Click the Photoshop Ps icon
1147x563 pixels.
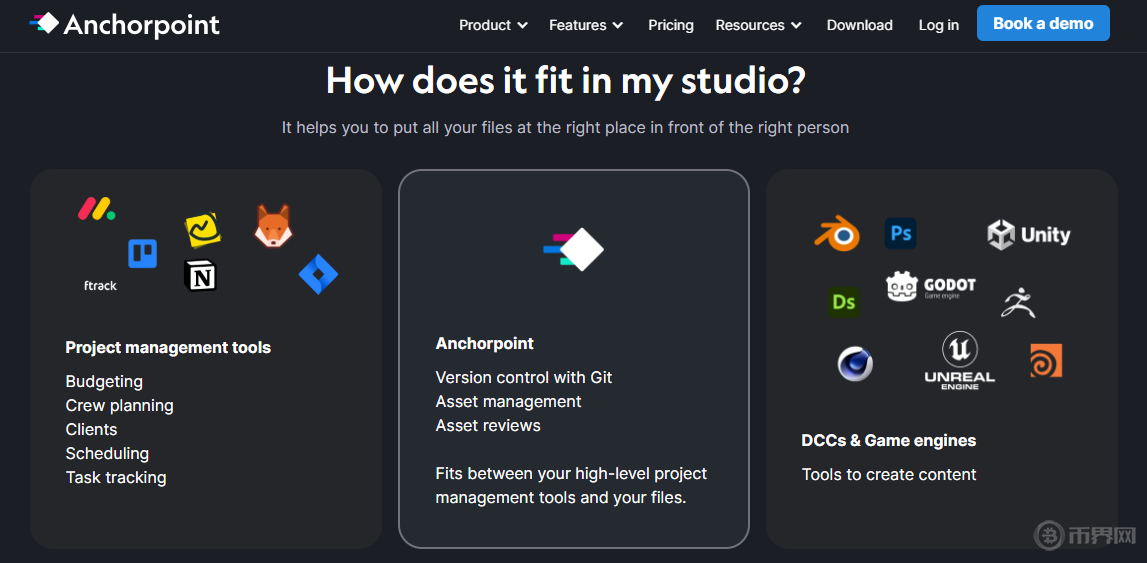click(x=901, y=233)
